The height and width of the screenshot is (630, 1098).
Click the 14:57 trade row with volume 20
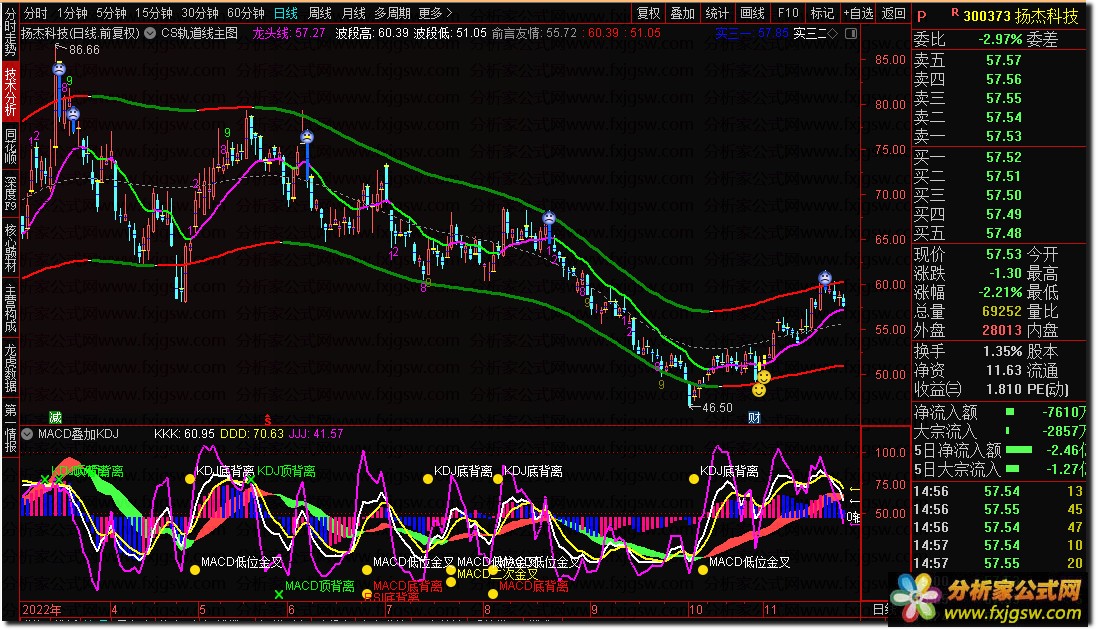[x=999, y=564]
